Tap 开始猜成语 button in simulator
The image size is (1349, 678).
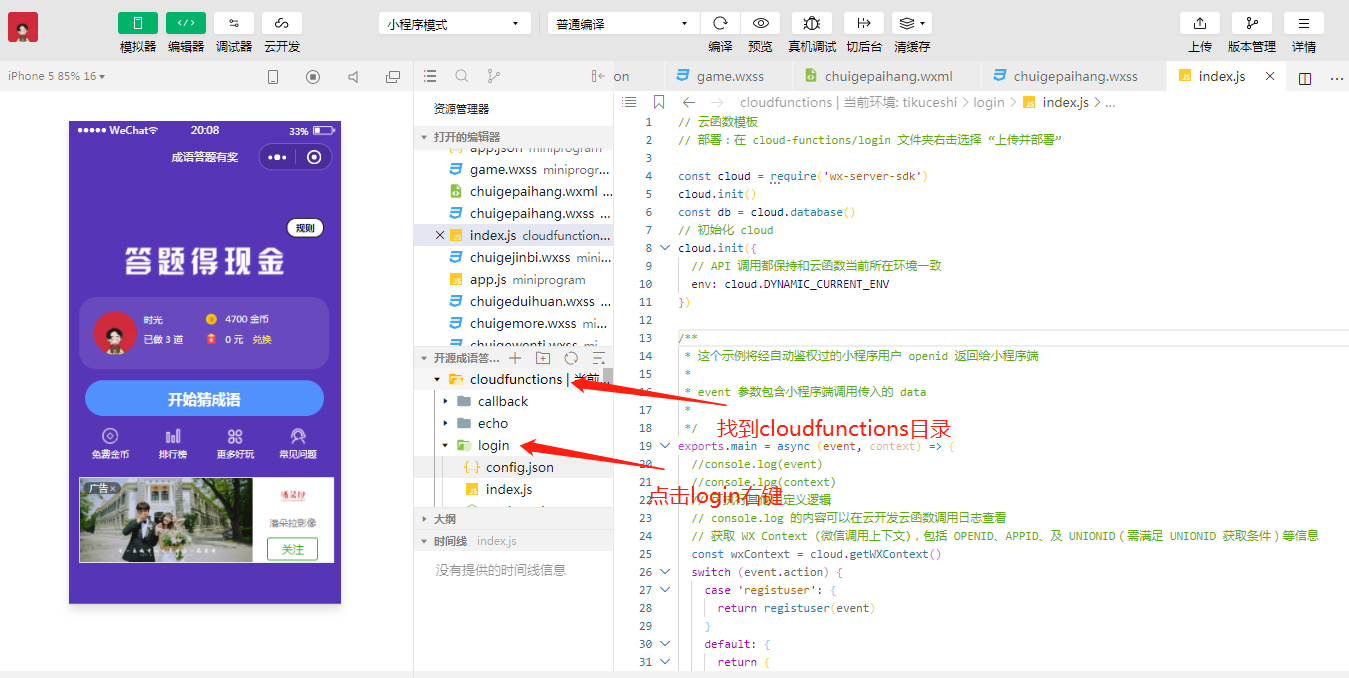204,399
